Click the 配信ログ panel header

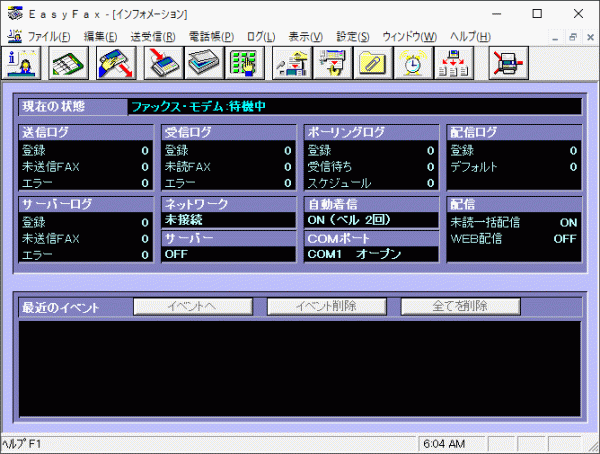[514, 132]
